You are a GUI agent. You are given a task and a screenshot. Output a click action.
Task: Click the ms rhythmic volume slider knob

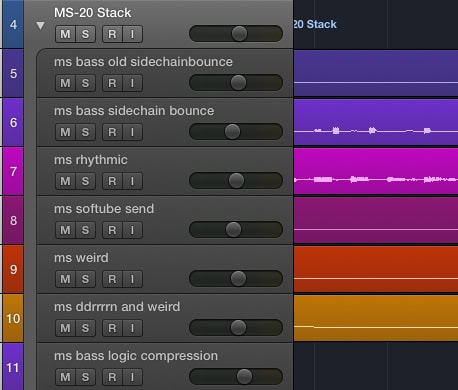click(236, 181)
